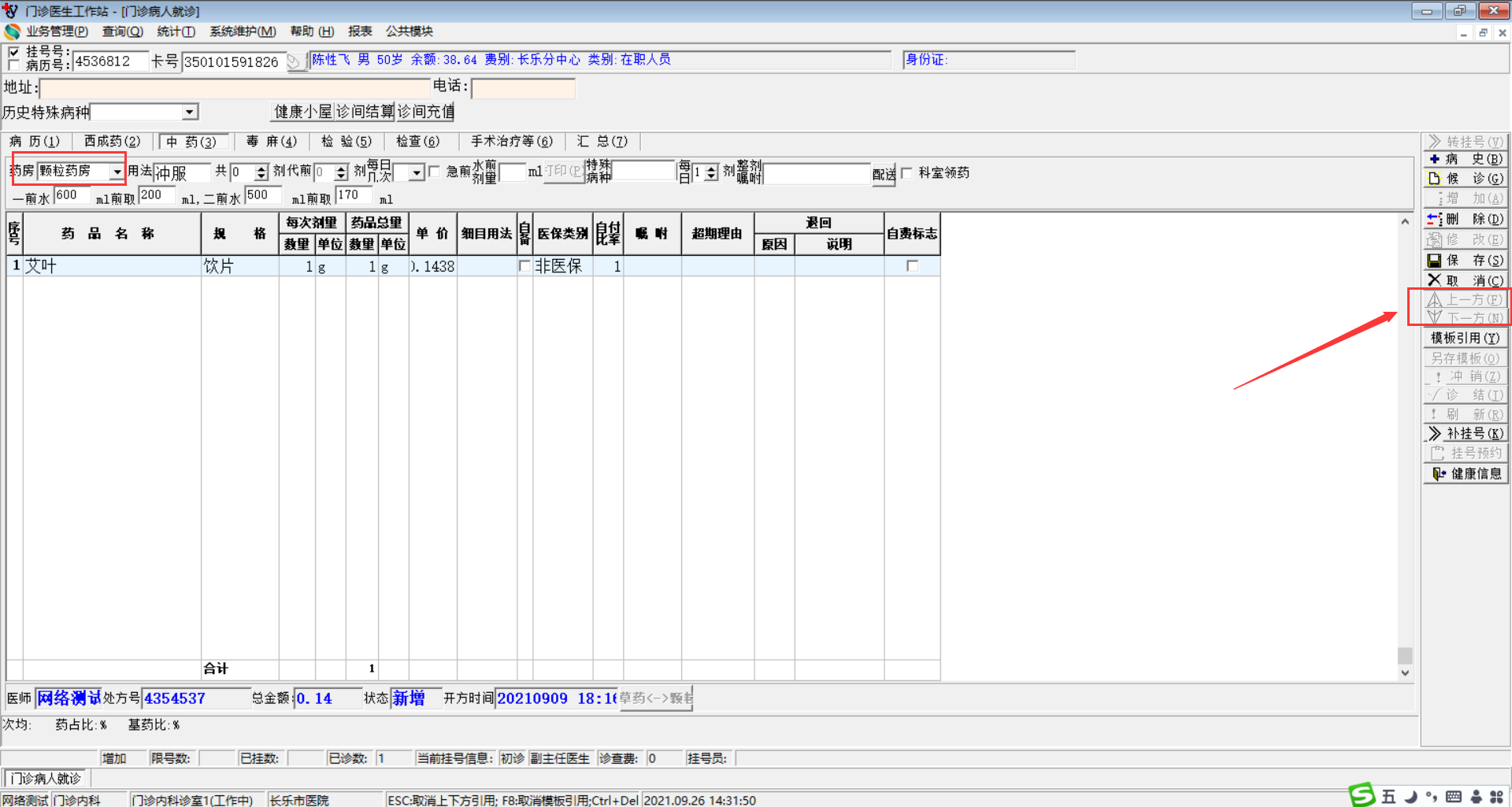Click the 诊间充值 button
This screenshot has height=807, width=1512.
click(x=425, y=112)
